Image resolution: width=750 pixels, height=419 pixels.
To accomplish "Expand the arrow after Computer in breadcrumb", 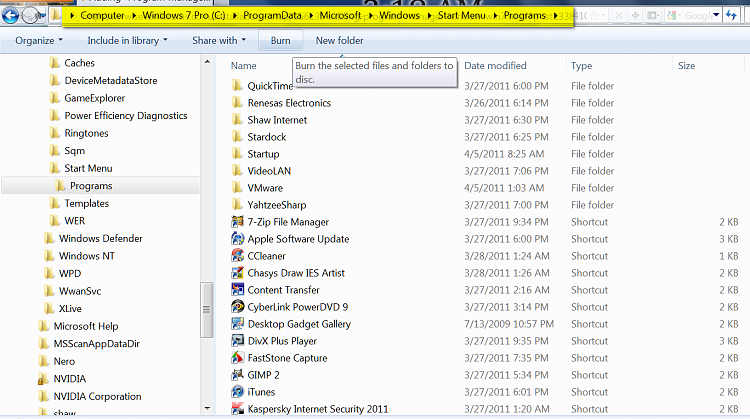I will coord(134,16).
